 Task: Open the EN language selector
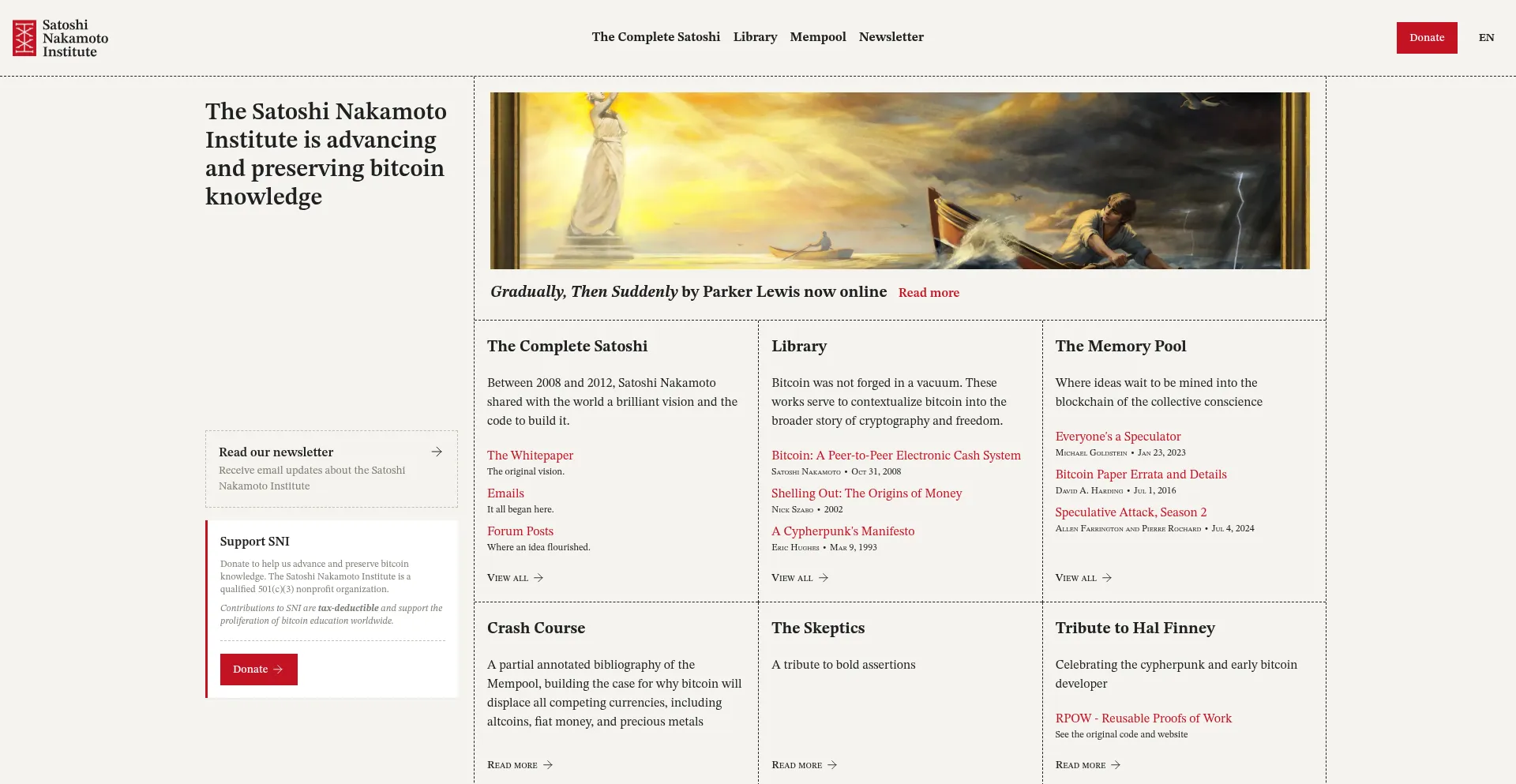[x=1486, y=38]
